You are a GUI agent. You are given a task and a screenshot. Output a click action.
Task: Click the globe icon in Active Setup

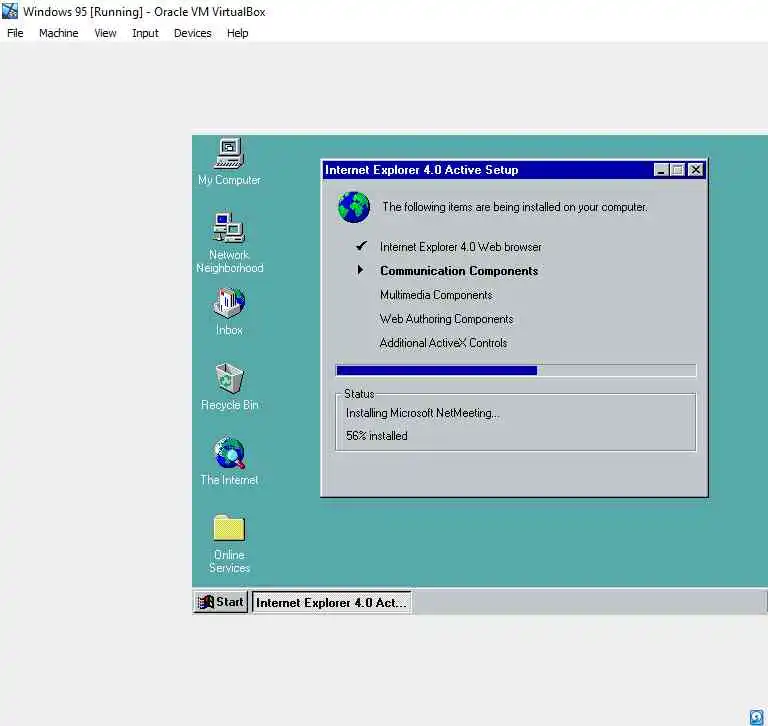point(354,207)
